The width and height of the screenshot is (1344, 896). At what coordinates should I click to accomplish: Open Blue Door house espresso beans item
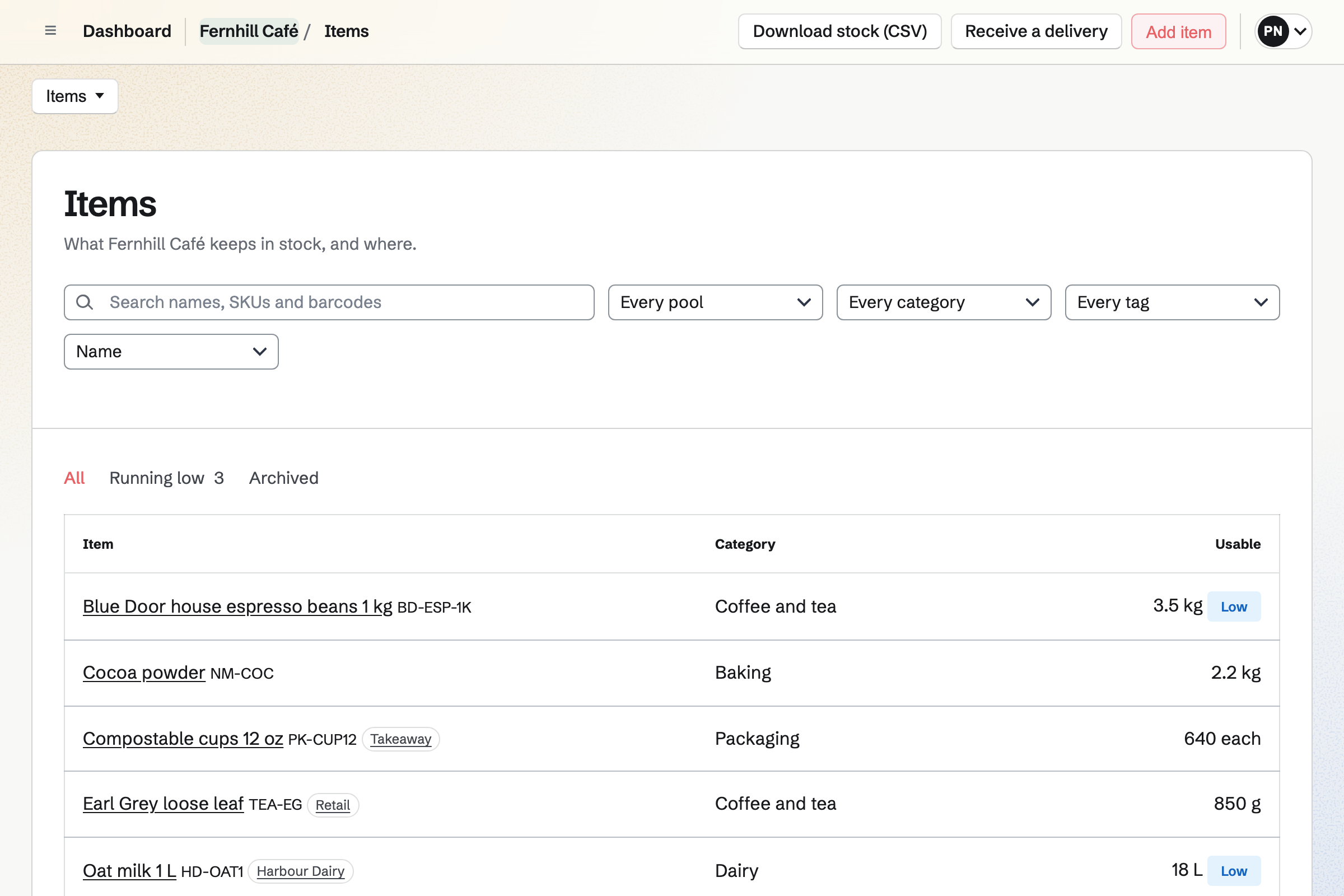[237, 606]
